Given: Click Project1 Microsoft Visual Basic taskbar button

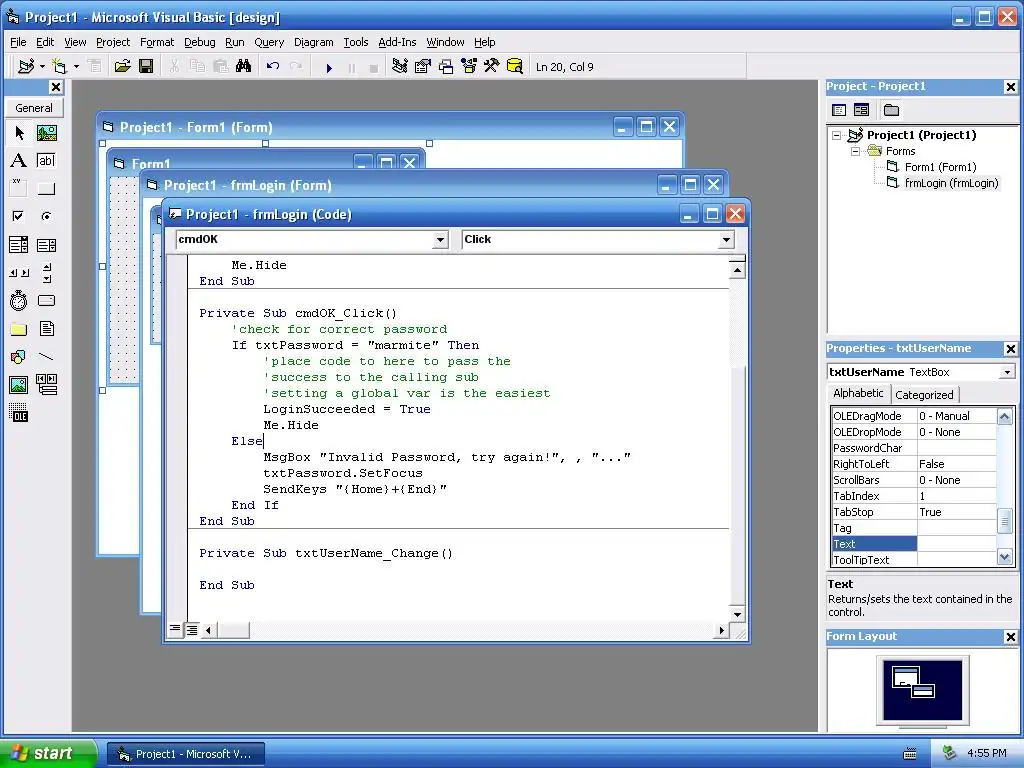Looking at the screenshot, I should click(x=186, y=754).
